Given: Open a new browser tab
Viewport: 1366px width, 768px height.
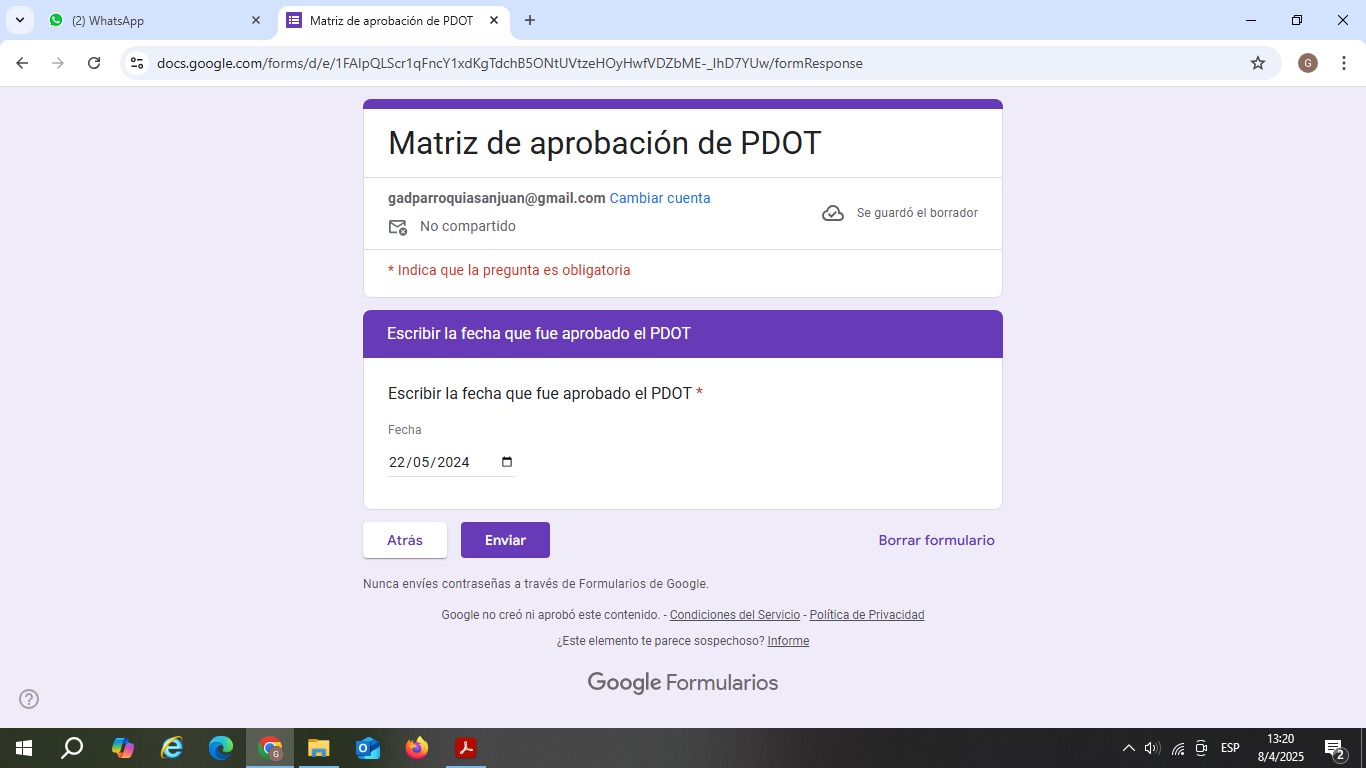Looking at the screenshot, I should pos(530,20).
